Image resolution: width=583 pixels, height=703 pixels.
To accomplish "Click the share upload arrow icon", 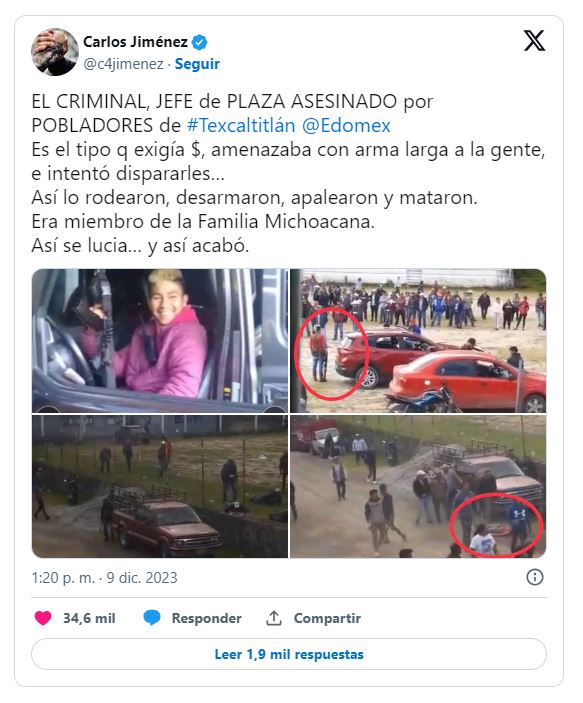I will pos(274,618).
